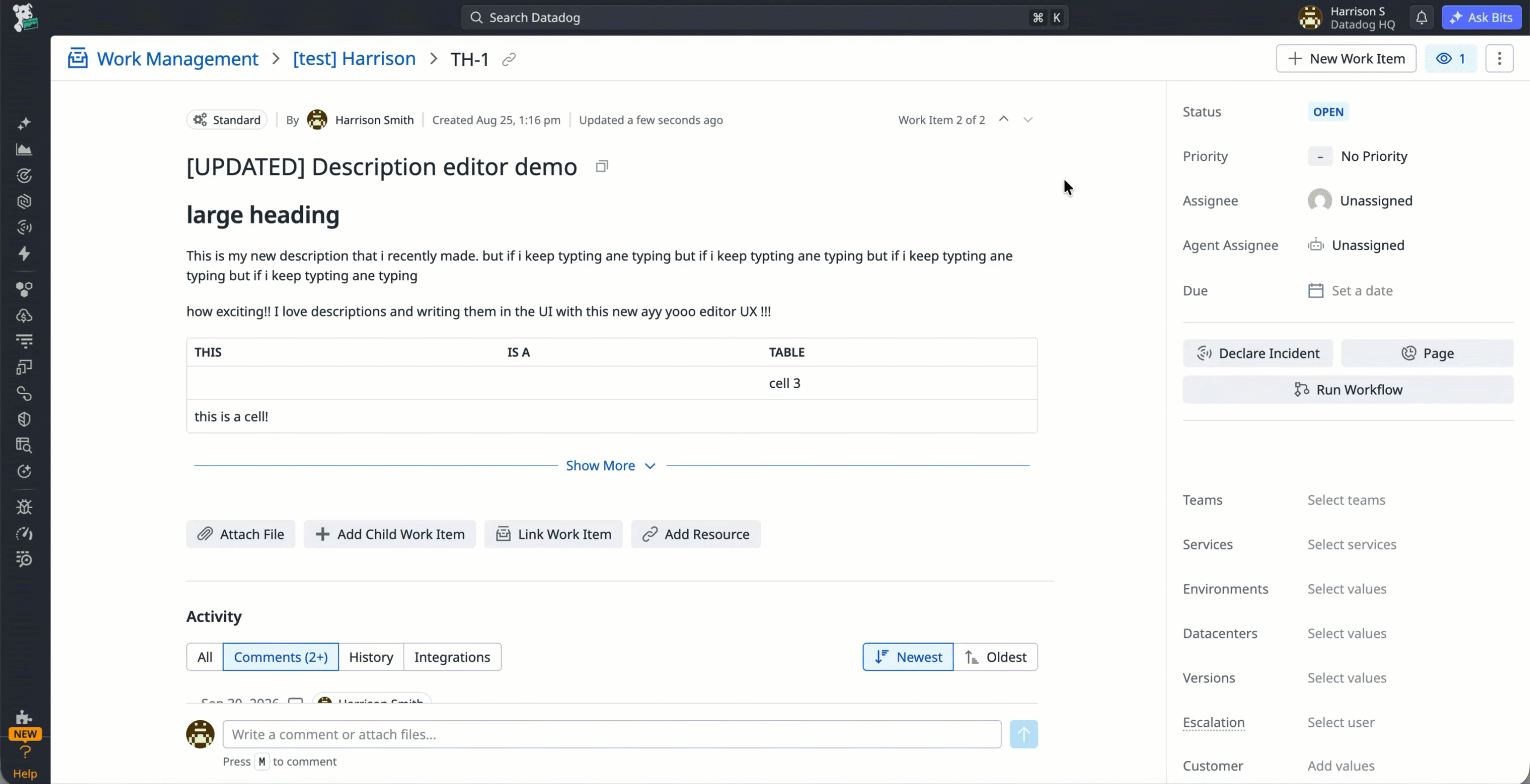Open the [test] Harrison breadcrumb link

[354, 58]
